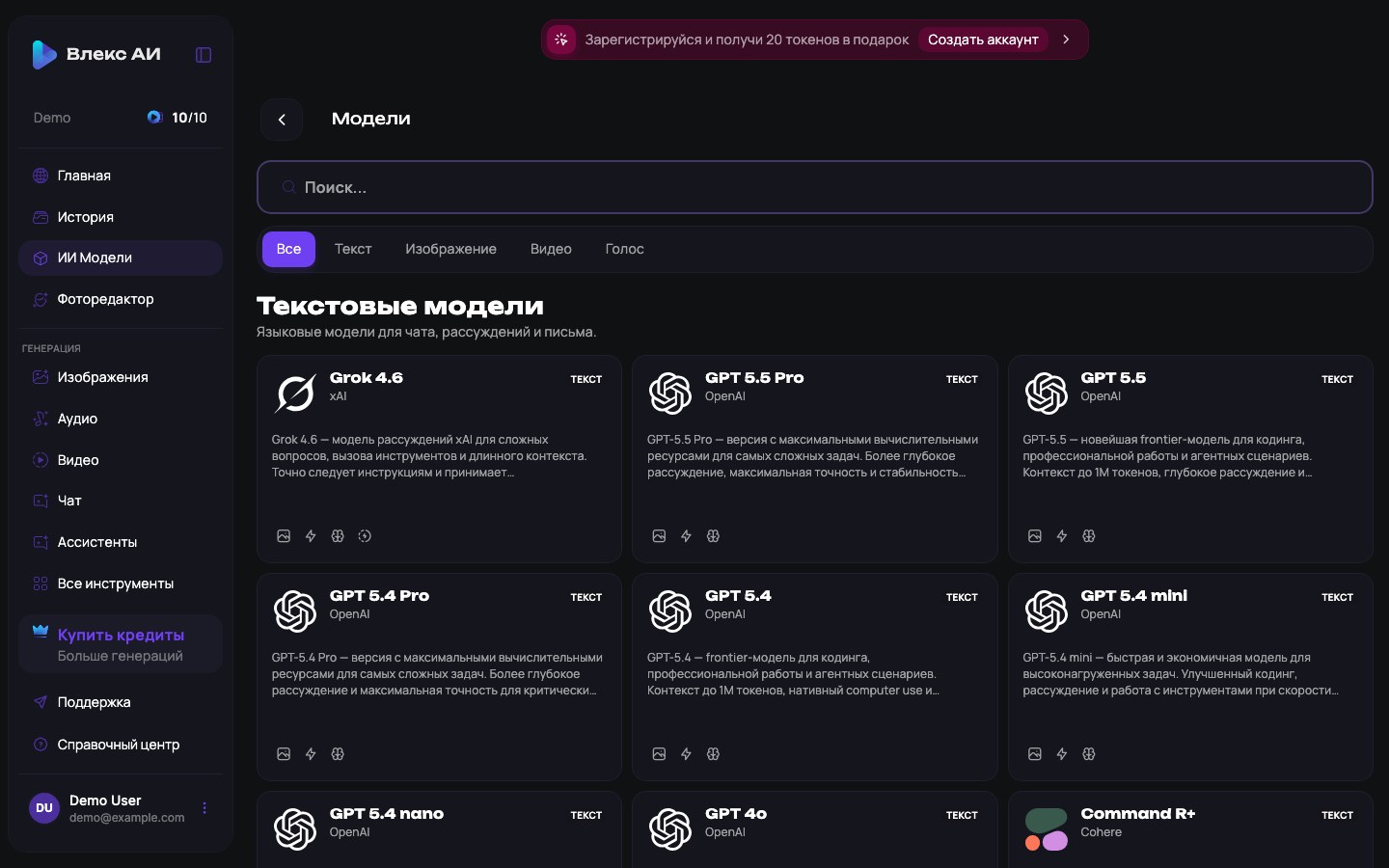Open the История icon in the sidebar

pyautogui.click(x=41, y=217)
